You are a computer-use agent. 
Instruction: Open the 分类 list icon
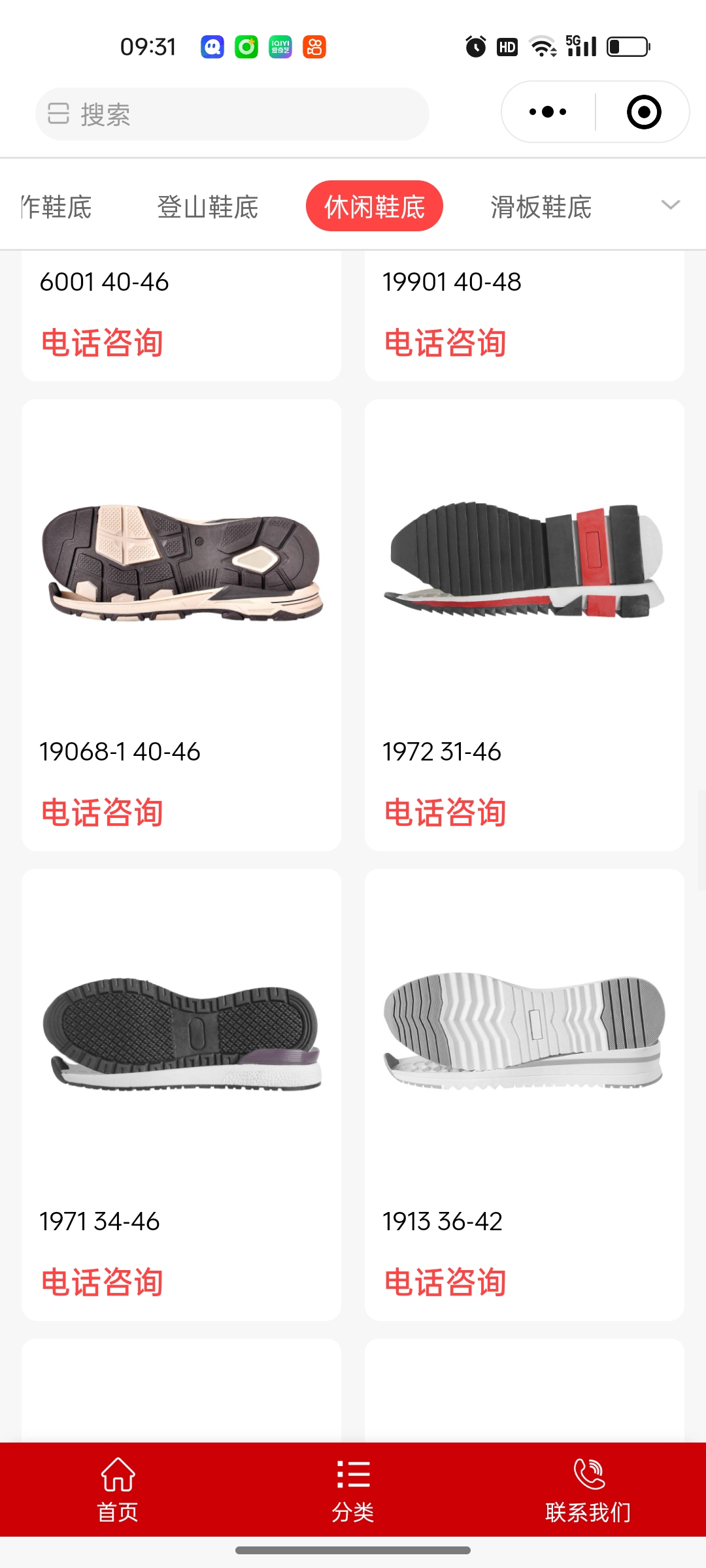pos(353,1475)
